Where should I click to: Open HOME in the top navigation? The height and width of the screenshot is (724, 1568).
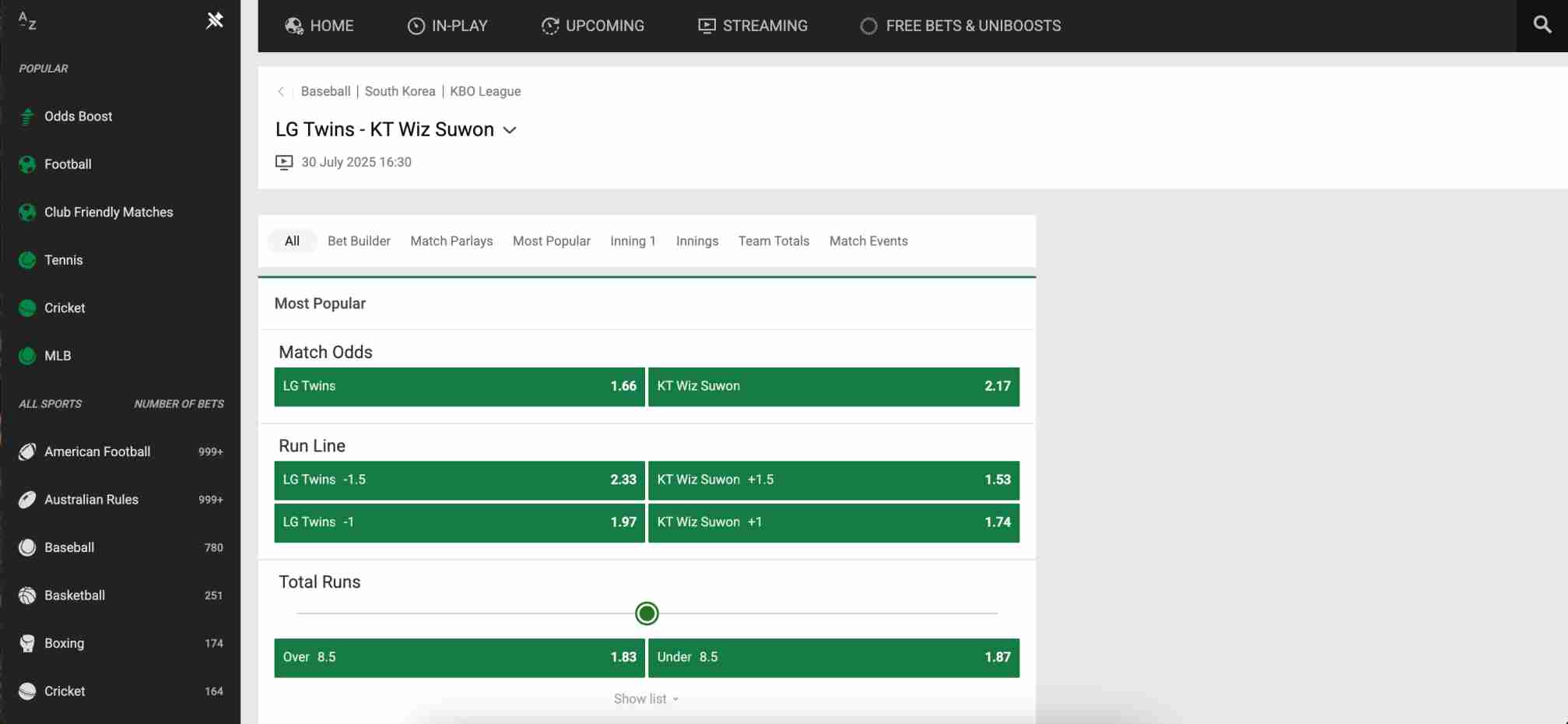coord(319,26)
